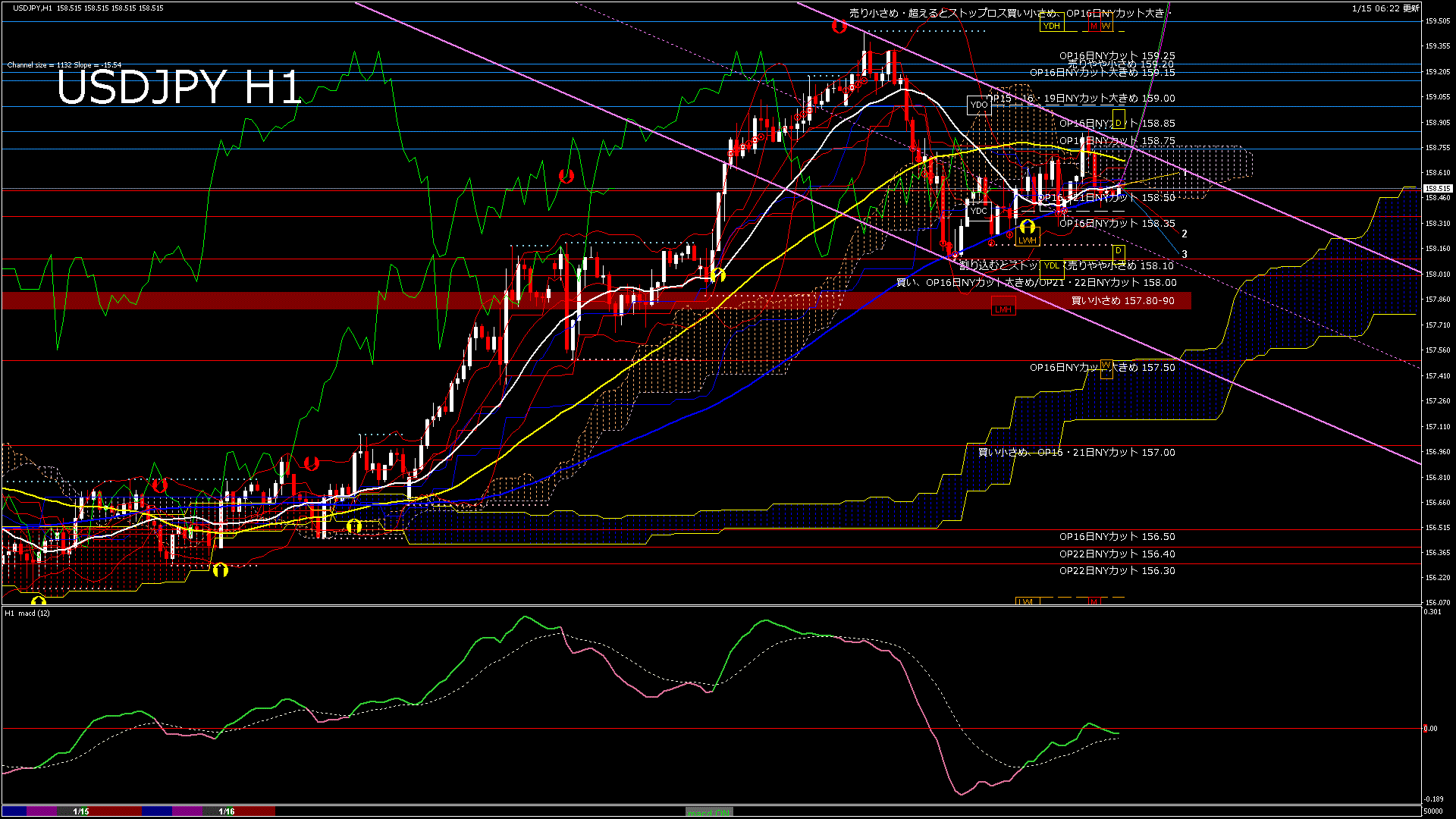1456x819 pixels.
Task: Select the YDO label box near 159.00
Action: [979, 105]
